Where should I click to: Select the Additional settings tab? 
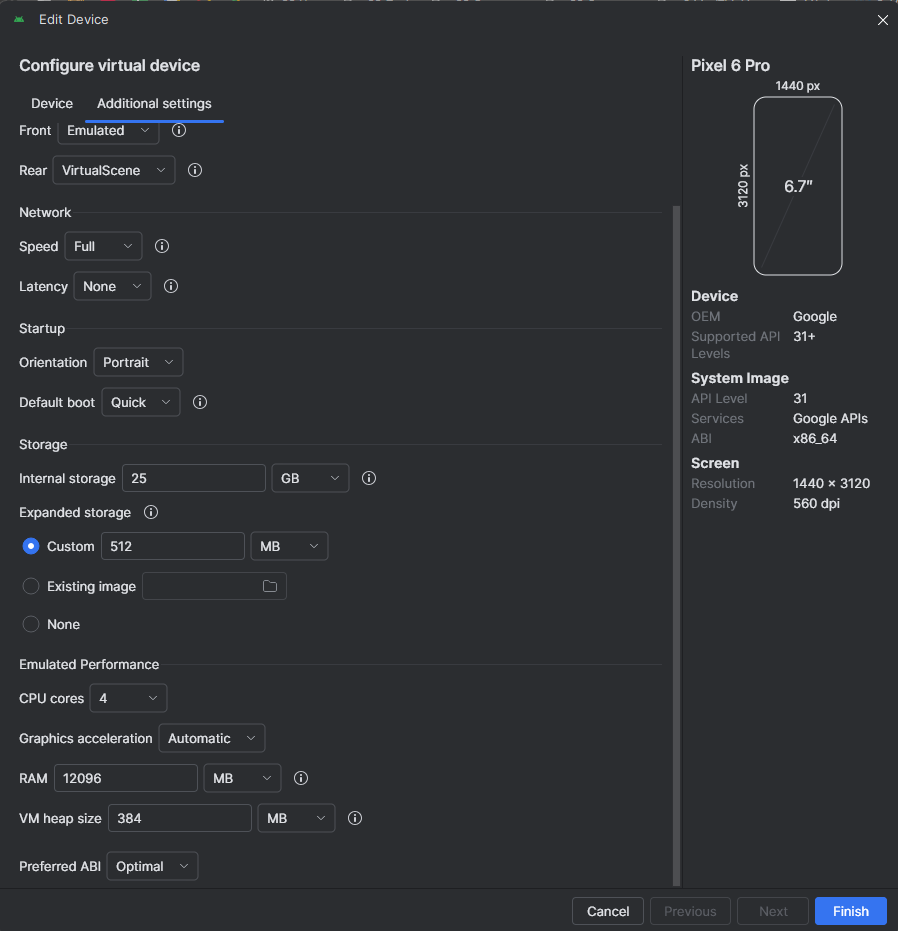[x=154, y=103]
